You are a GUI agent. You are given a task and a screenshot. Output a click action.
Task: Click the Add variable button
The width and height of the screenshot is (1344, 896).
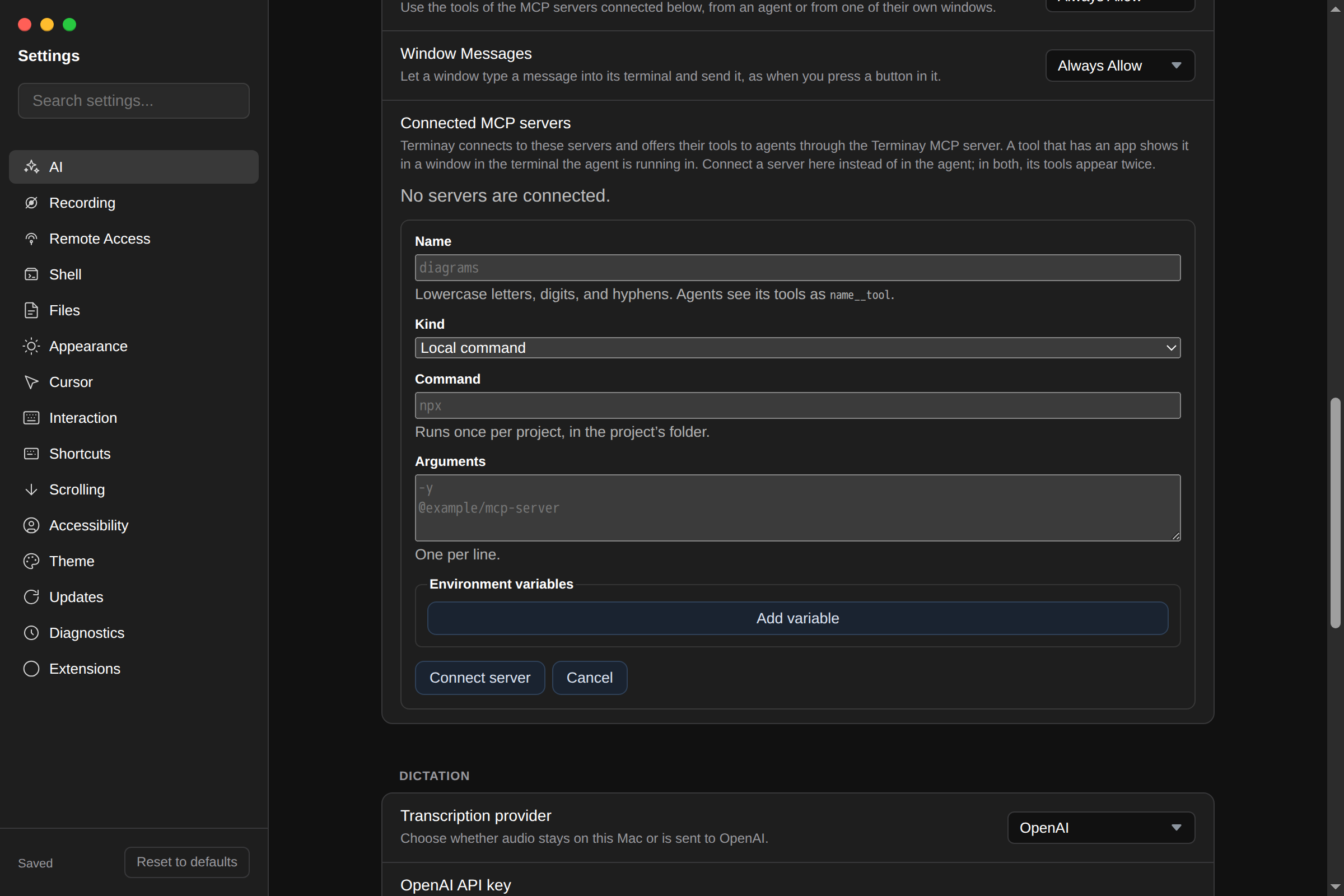click(x=797, y=618)
